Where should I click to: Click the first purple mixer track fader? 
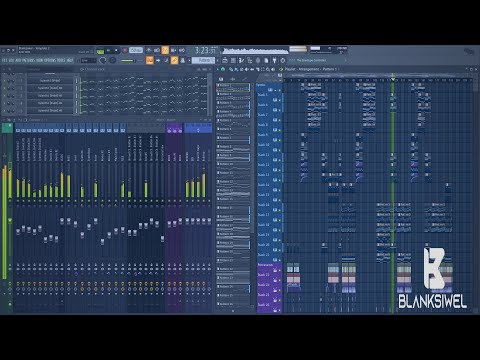tap(169, 224)
